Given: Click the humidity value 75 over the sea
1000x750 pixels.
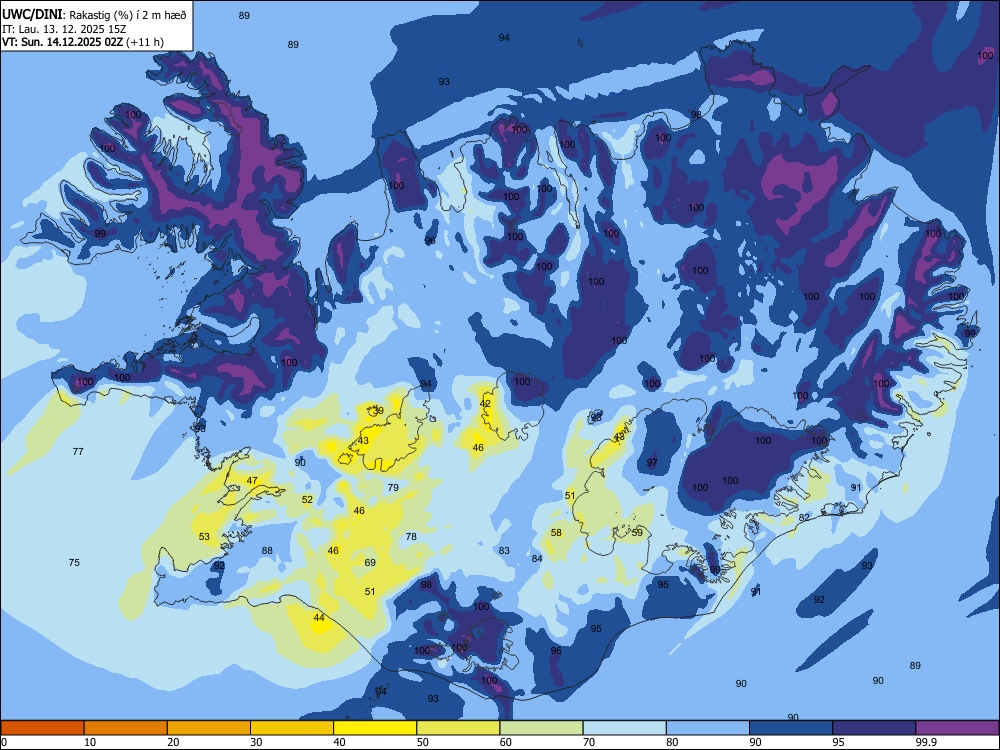Looking at the screenshot, I should tap(74, 562).
